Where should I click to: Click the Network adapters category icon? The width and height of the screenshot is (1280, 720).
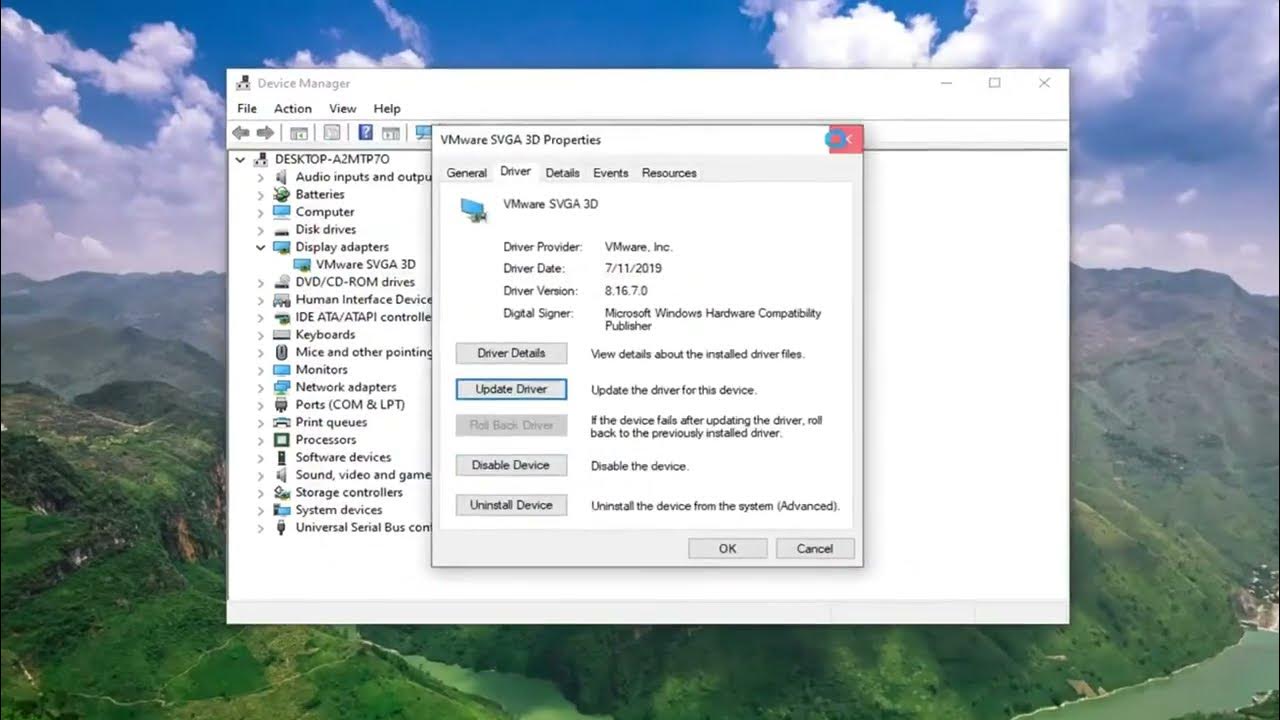[282, 387]
